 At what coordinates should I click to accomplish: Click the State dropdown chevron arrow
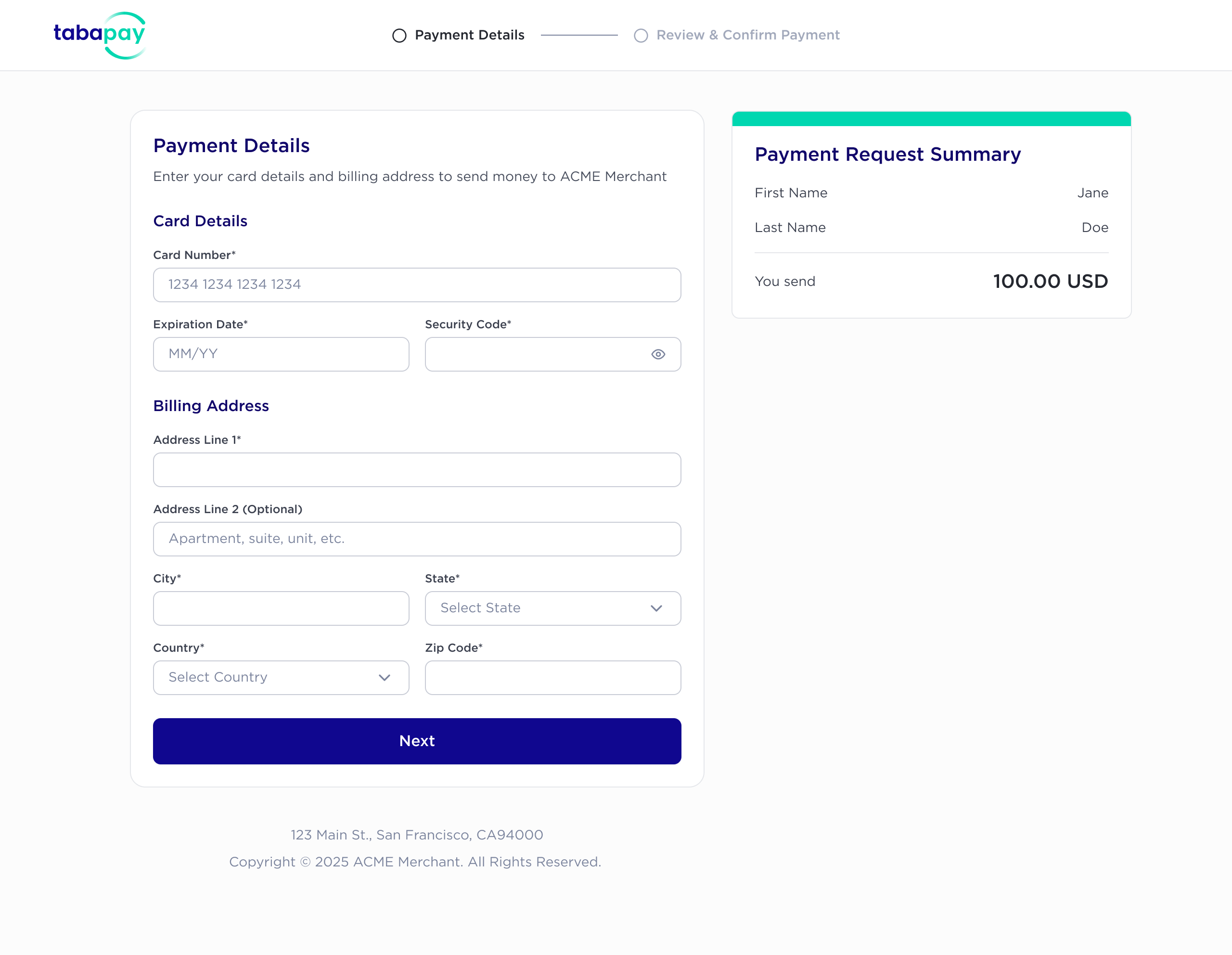coord(656,608)
